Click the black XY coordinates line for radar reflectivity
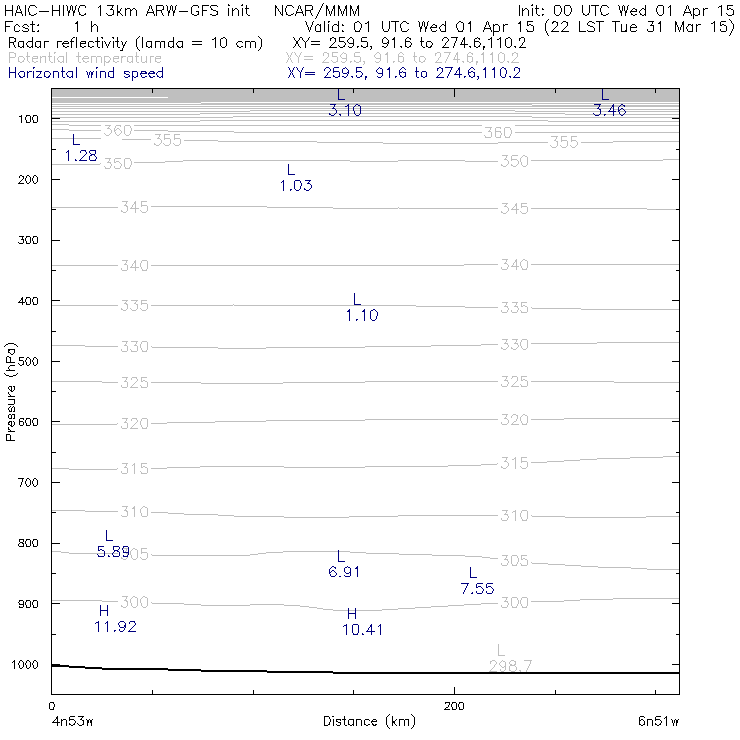740x740 pixels. click(x=409, y=43)
